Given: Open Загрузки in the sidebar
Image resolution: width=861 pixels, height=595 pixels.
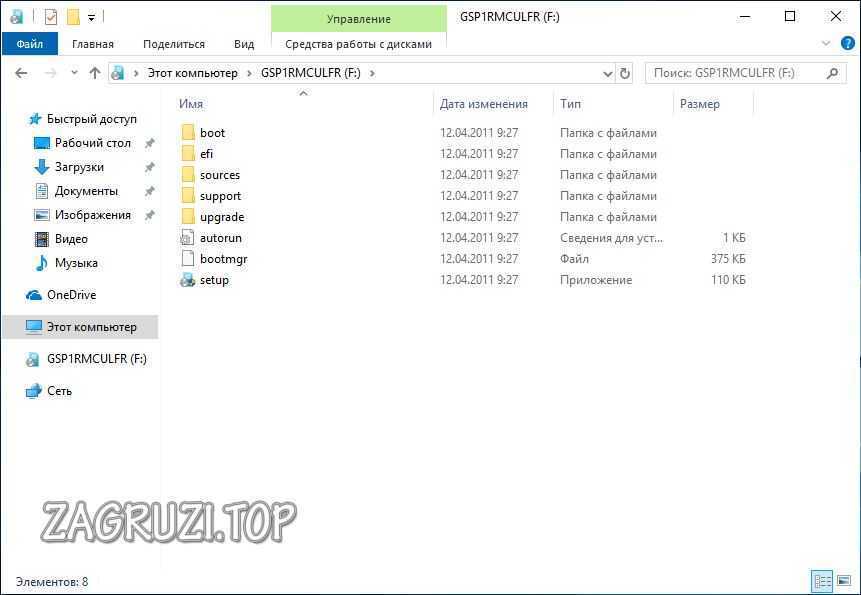Looking at the screenshot, I should coord(79,167).
